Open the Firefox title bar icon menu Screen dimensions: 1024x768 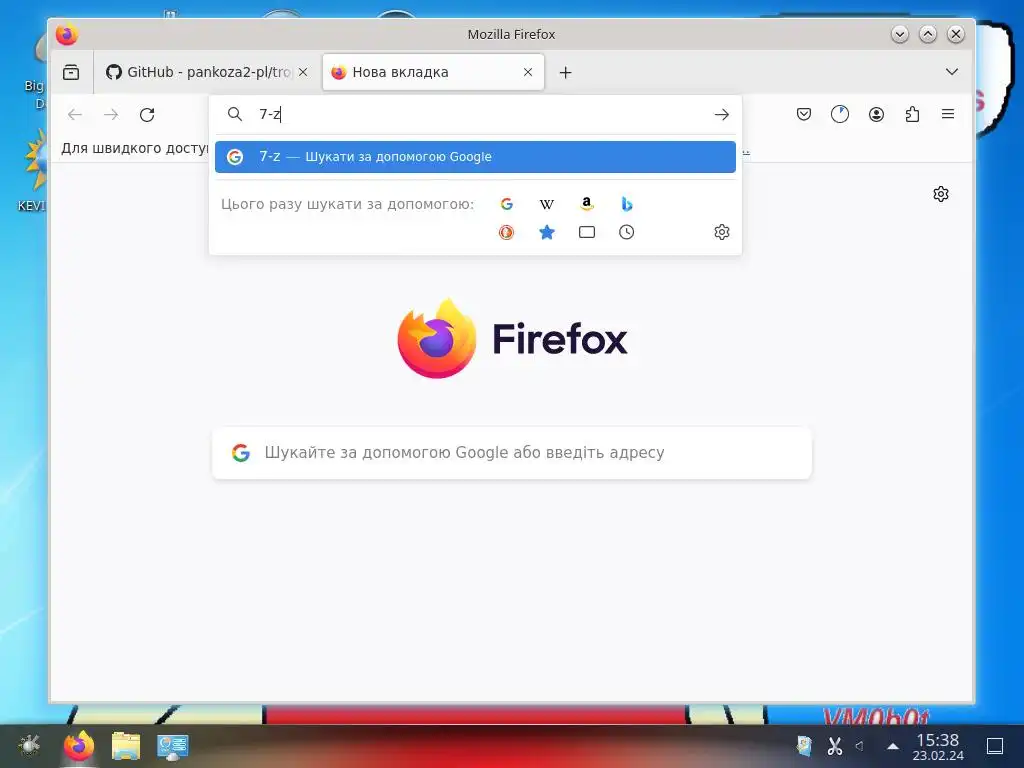[x=67, y=35]
